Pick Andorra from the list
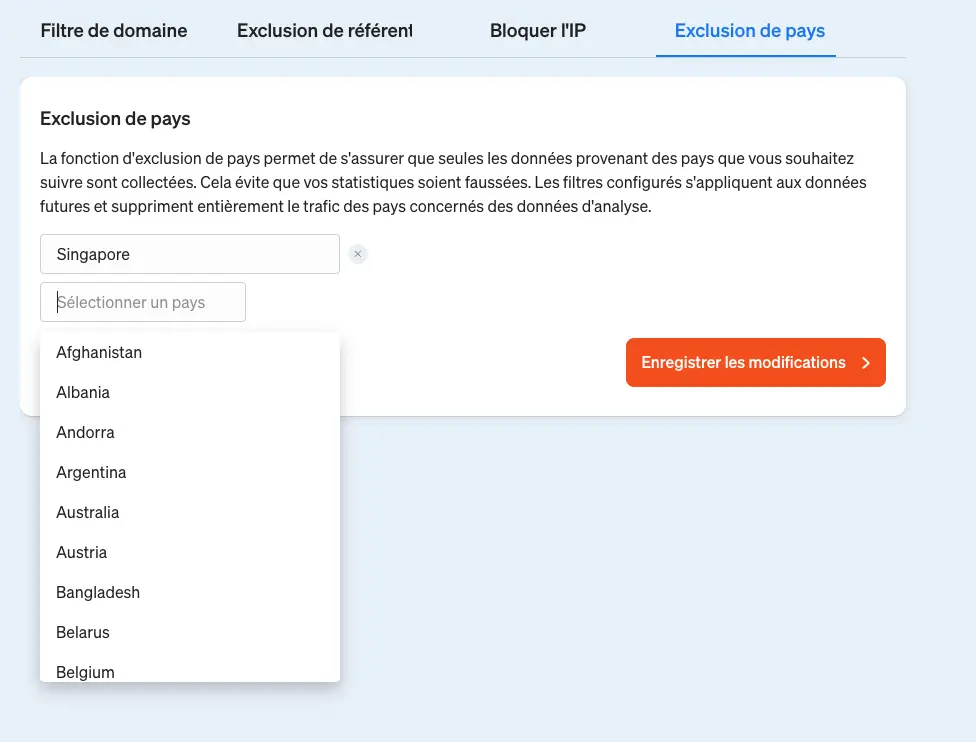 coord(190,432)
